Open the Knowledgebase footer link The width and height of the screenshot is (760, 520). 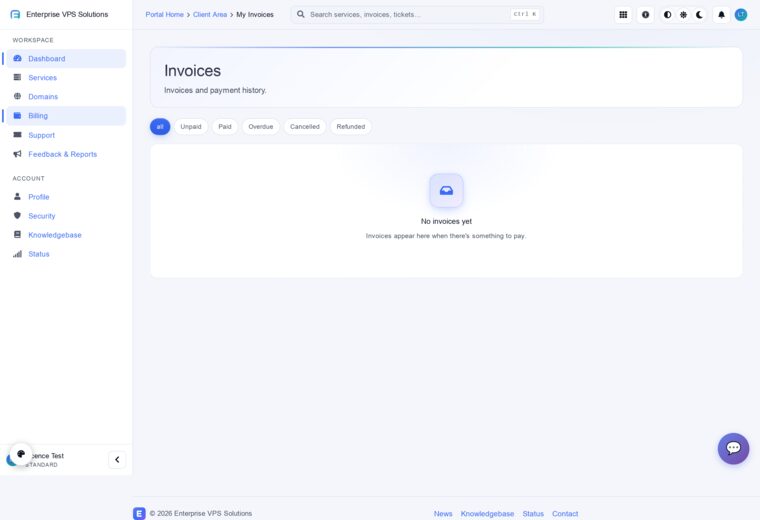(x=487, y=514)
